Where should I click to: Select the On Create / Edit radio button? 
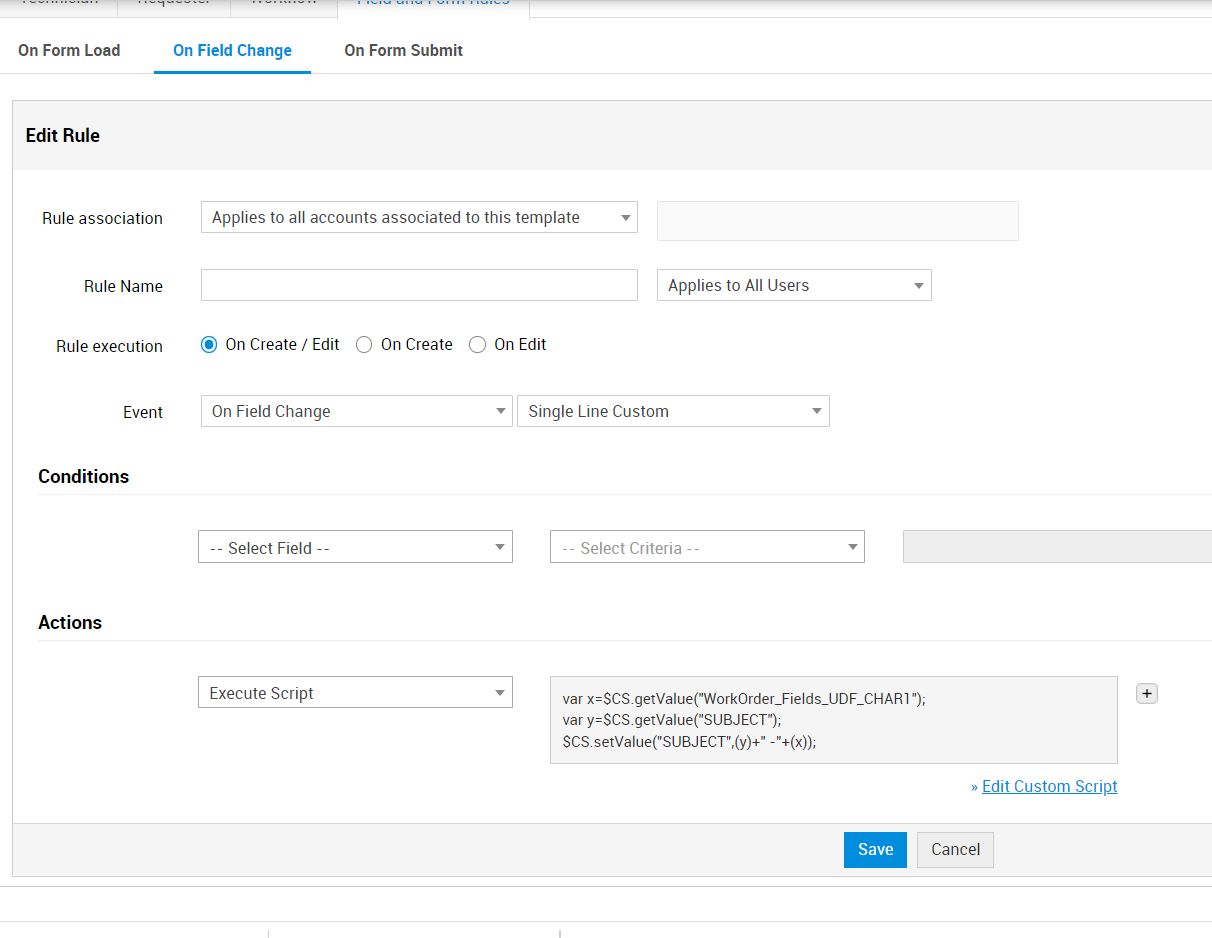pos(209,345)
